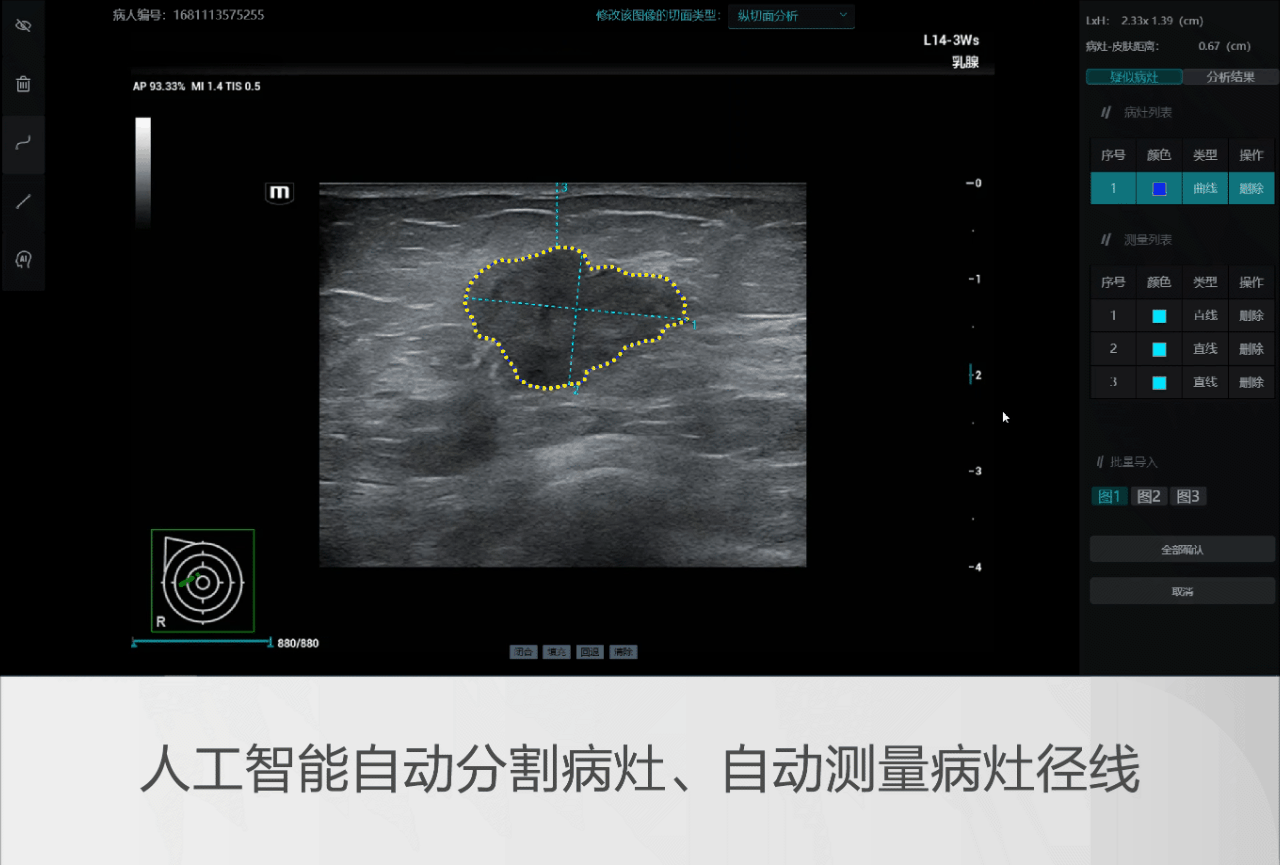The width and height of the screenshot is (1280, 865).
Task: Delete lesion 1 from the 病灶列表
Action: 1251,189
